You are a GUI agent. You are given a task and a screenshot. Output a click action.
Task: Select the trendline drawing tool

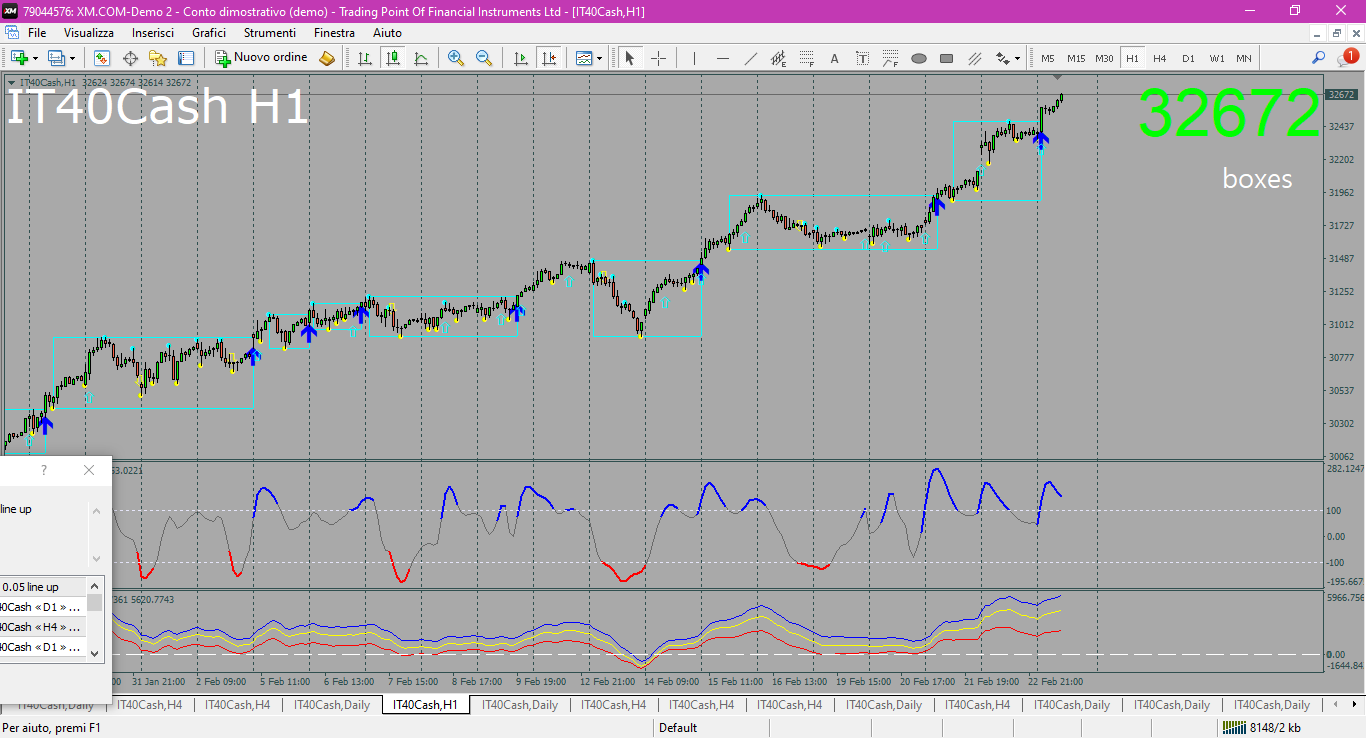750,58
